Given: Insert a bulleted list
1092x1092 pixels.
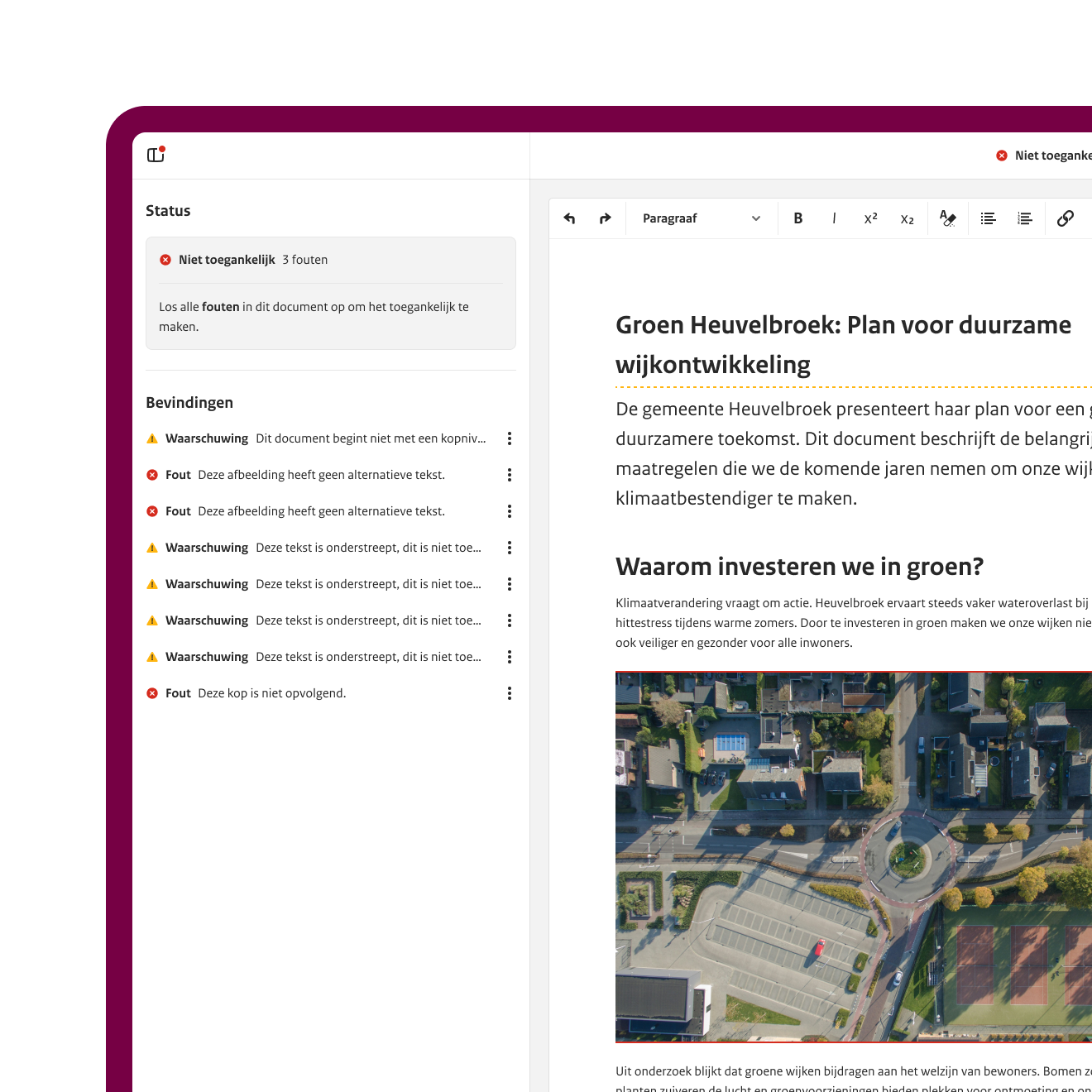Looking at the screenshot, I should pos(989,218).
